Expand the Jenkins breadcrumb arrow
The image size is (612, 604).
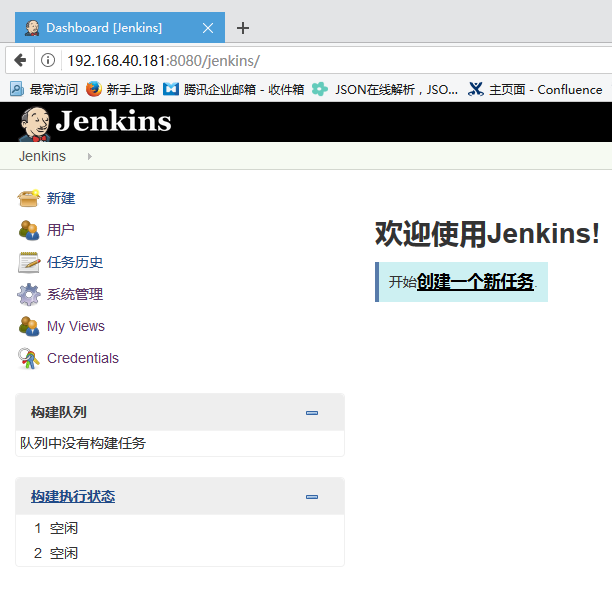pos(90,156)
